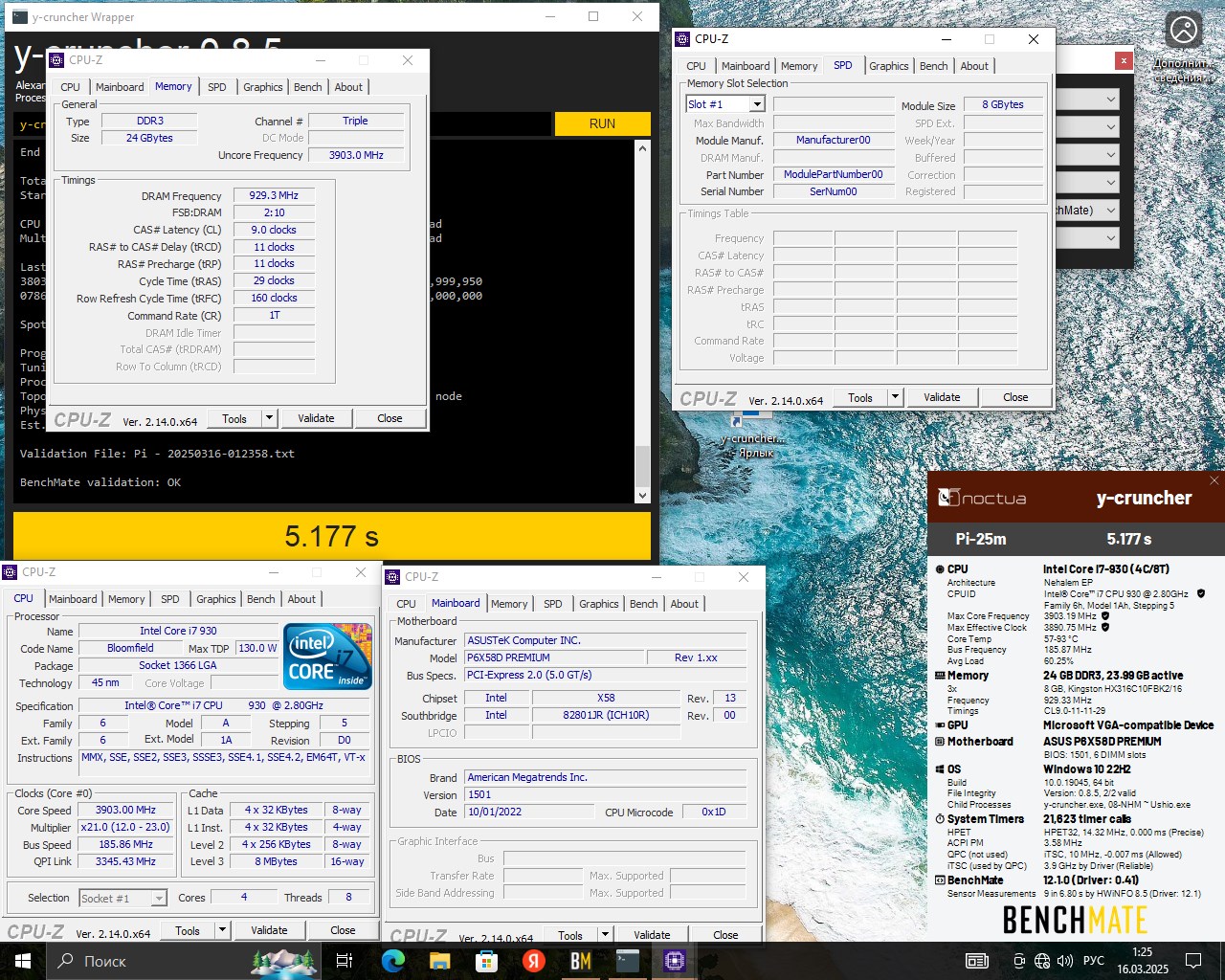This screenshot has width=1225, height=980.
Task: Open the volume control in system tray
Action: click(1064, 961)
